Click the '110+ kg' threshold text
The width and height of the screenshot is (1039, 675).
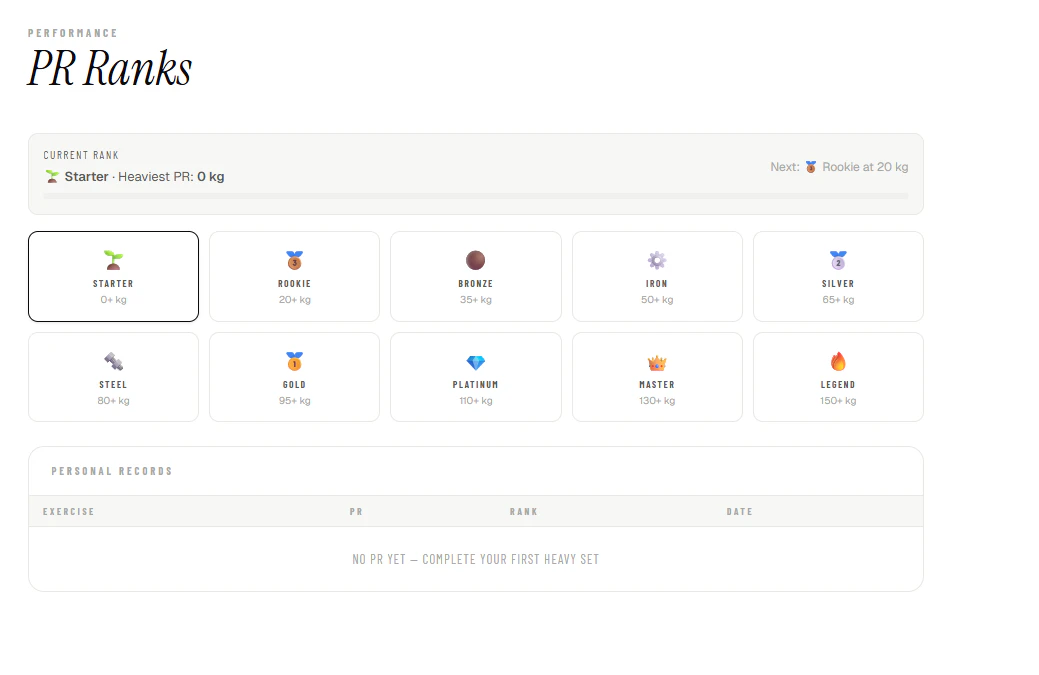coord(475,401)
